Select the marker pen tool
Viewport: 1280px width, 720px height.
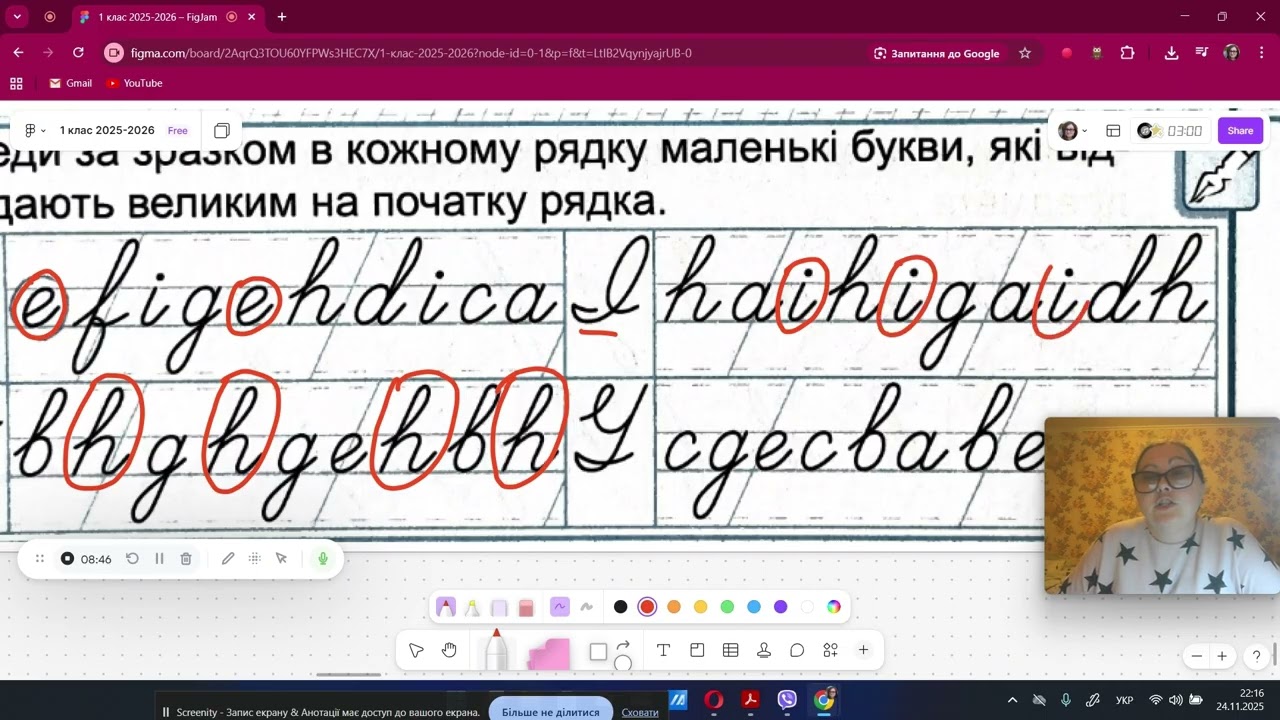point(446,607)
